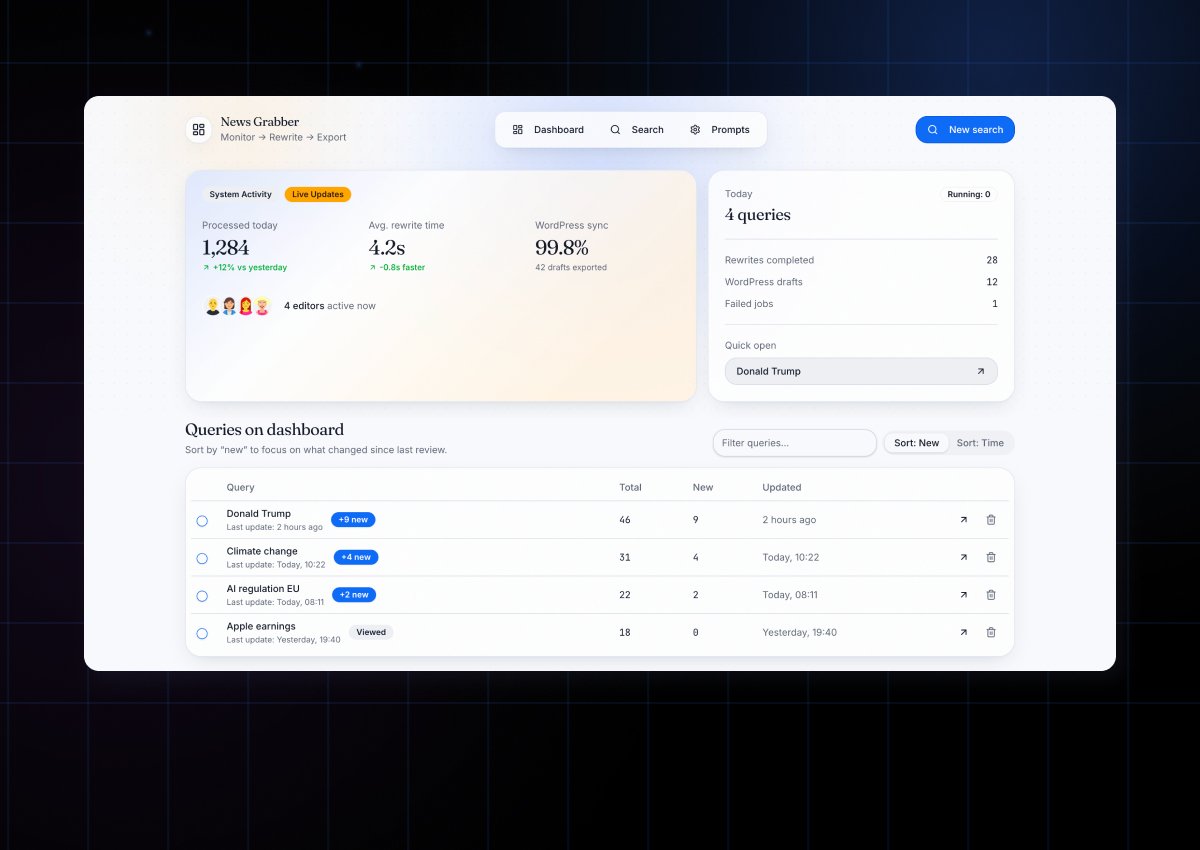The image size is (1200, 850).
Task: Click the Climate change query name
Action: (262, 551)
